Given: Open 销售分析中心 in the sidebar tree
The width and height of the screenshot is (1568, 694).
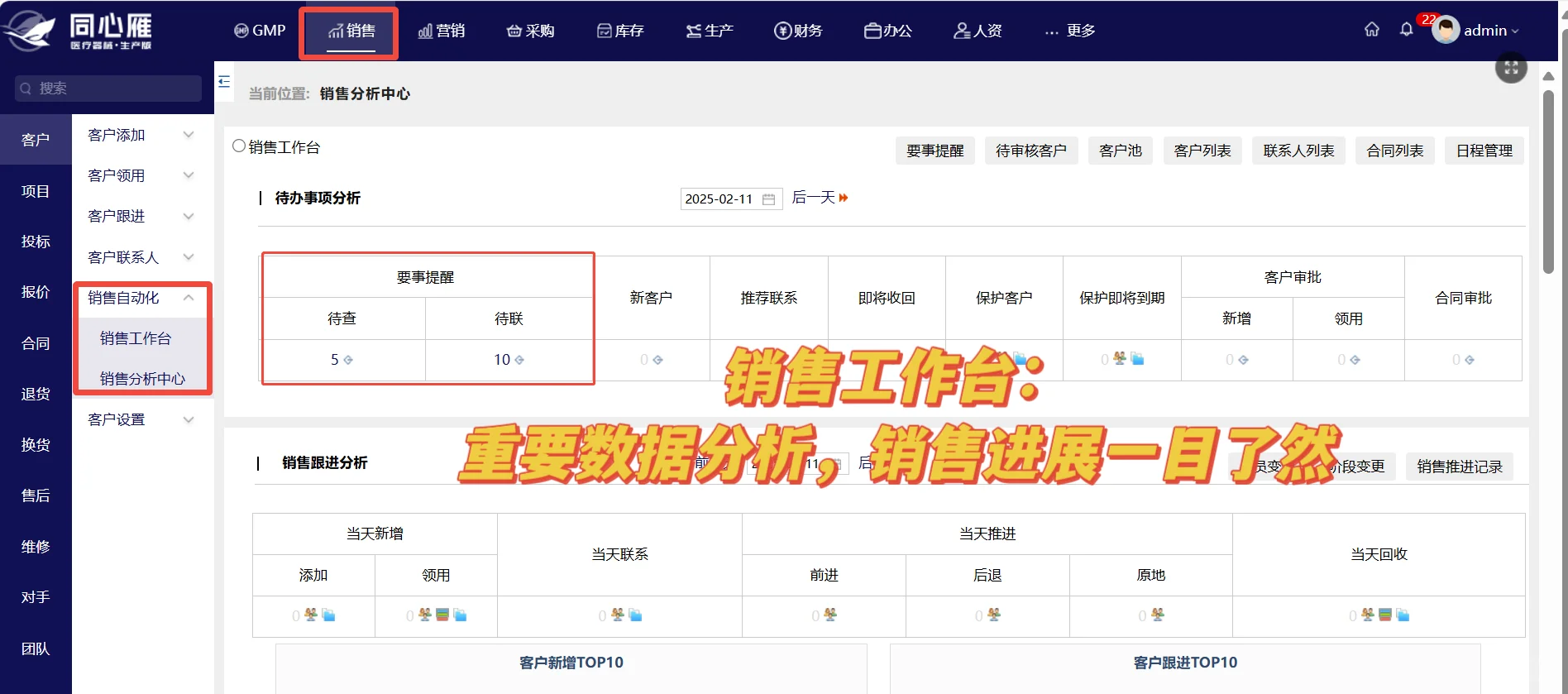Looking at the screenshot, I should tap(141, 379).
